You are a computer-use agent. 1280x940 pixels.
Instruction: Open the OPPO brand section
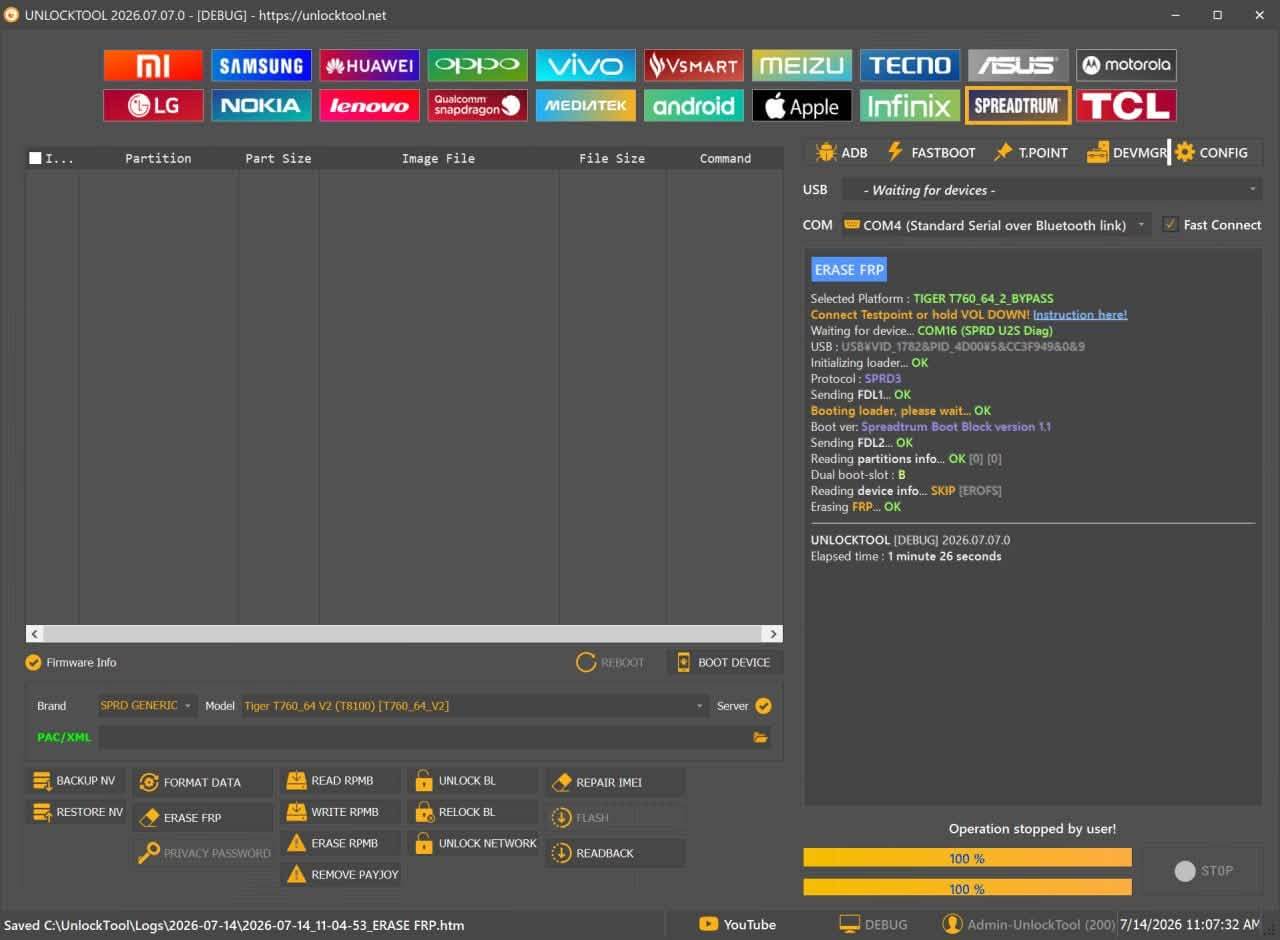(477, 66)
